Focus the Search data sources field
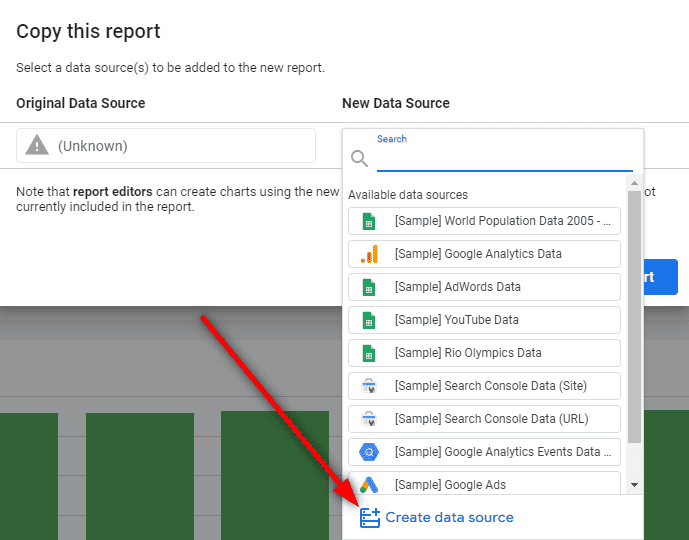 (x=504, y=159)
